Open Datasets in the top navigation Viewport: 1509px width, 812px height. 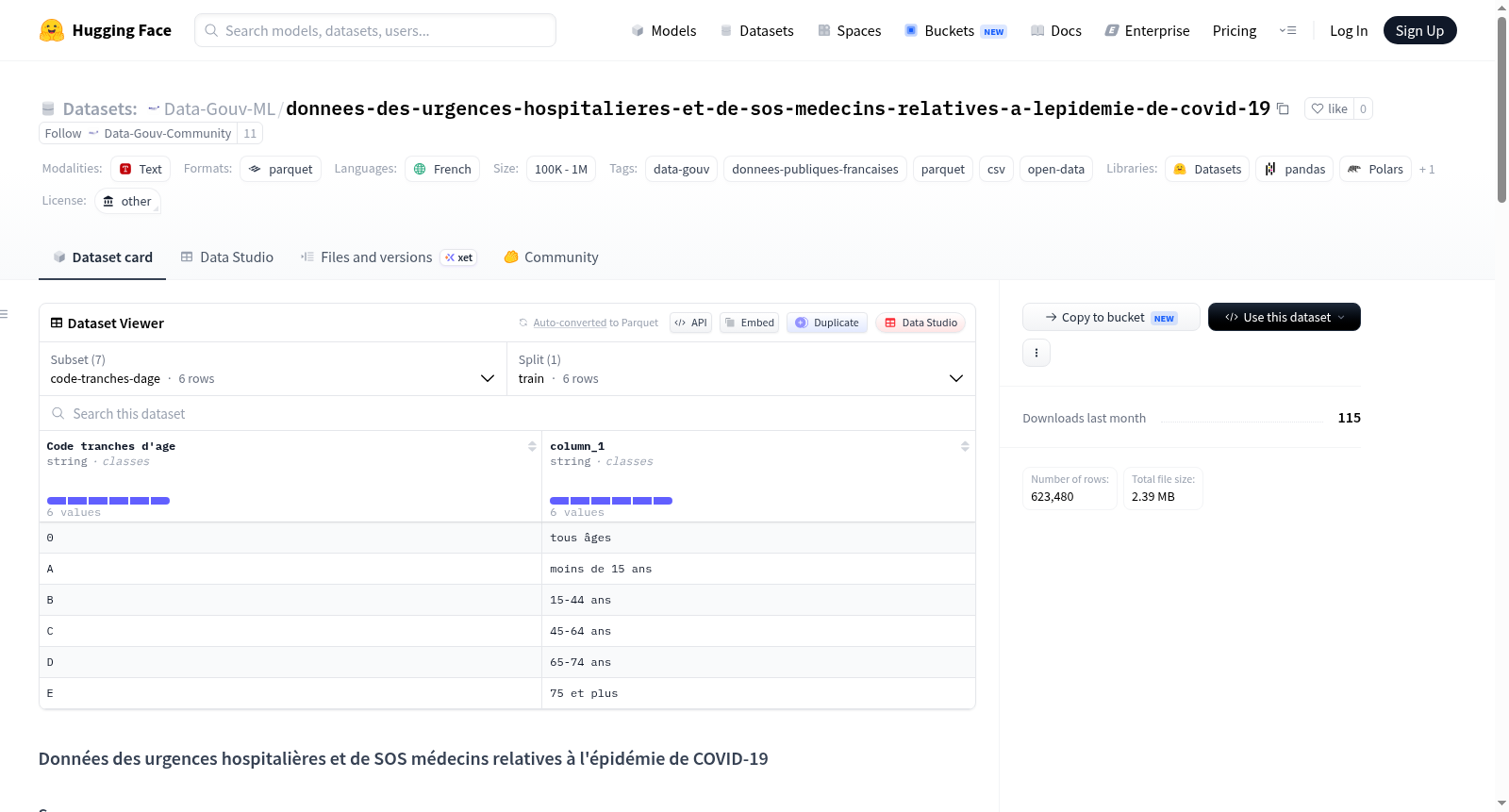(756, 30)
